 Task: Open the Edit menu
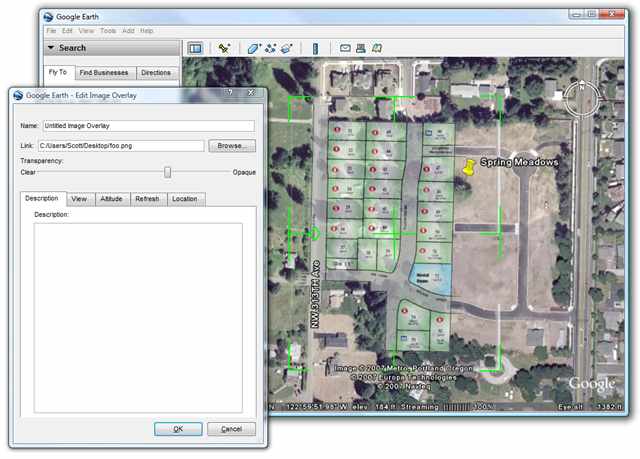tap(67, 31)
